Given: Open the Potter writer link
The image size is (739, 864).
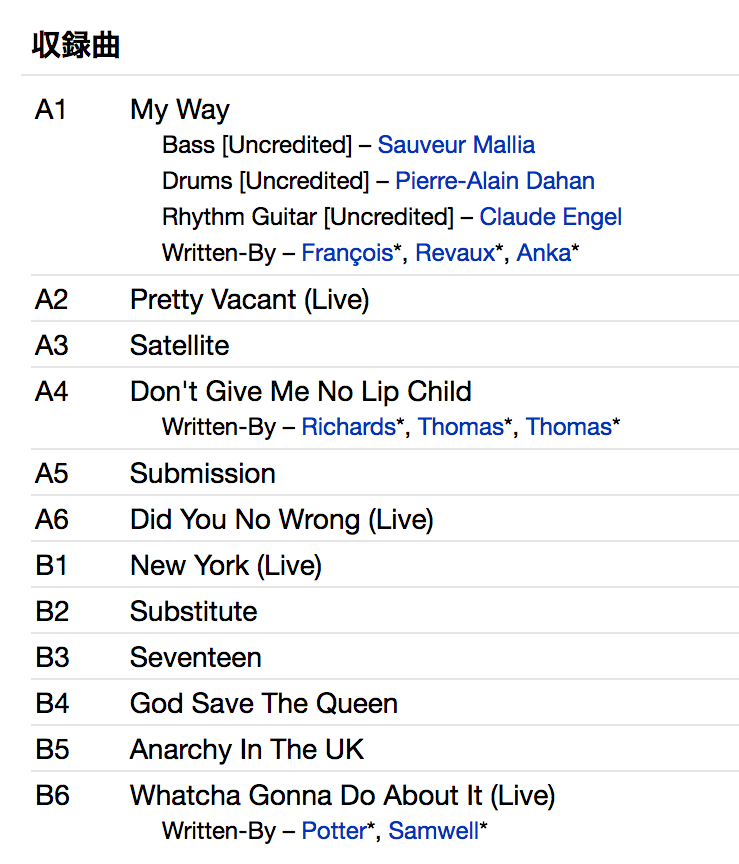Looking at the screenshot, I should 334,831.
